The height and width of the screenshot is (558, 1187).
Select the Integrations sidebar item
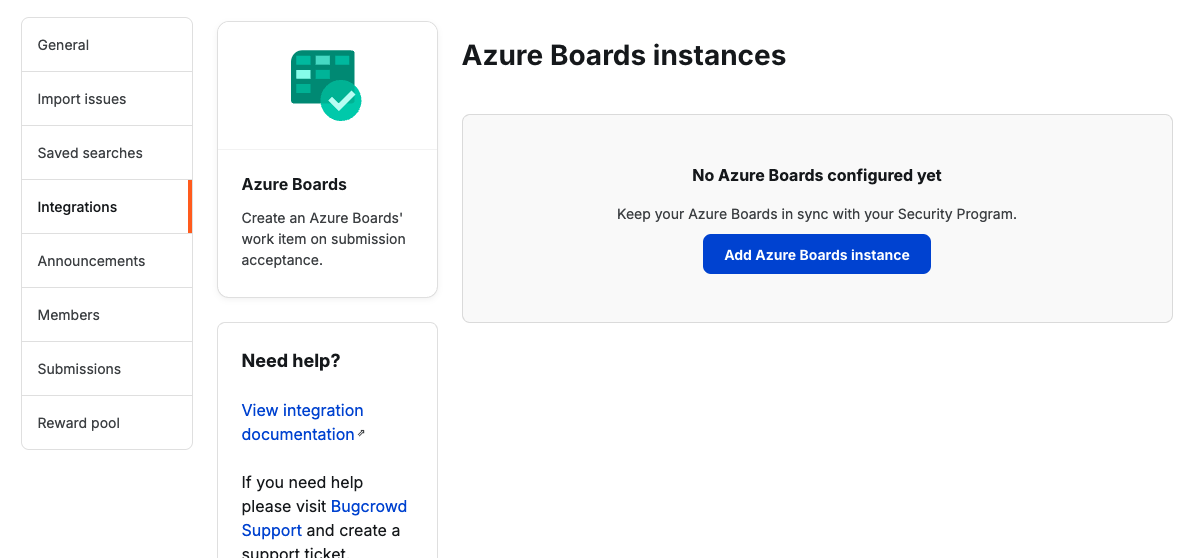(77, 207)
